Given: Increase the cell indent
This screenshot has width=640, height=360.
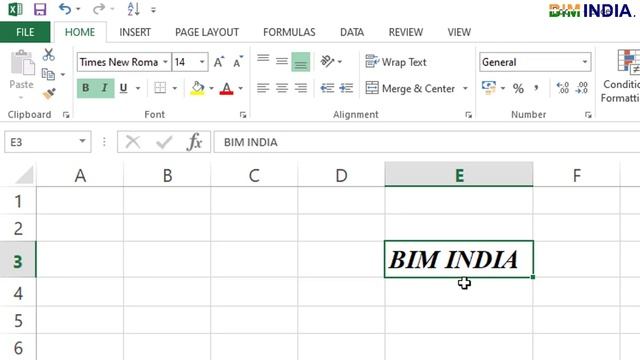Looking at the screenshot, I should point(346,88).
